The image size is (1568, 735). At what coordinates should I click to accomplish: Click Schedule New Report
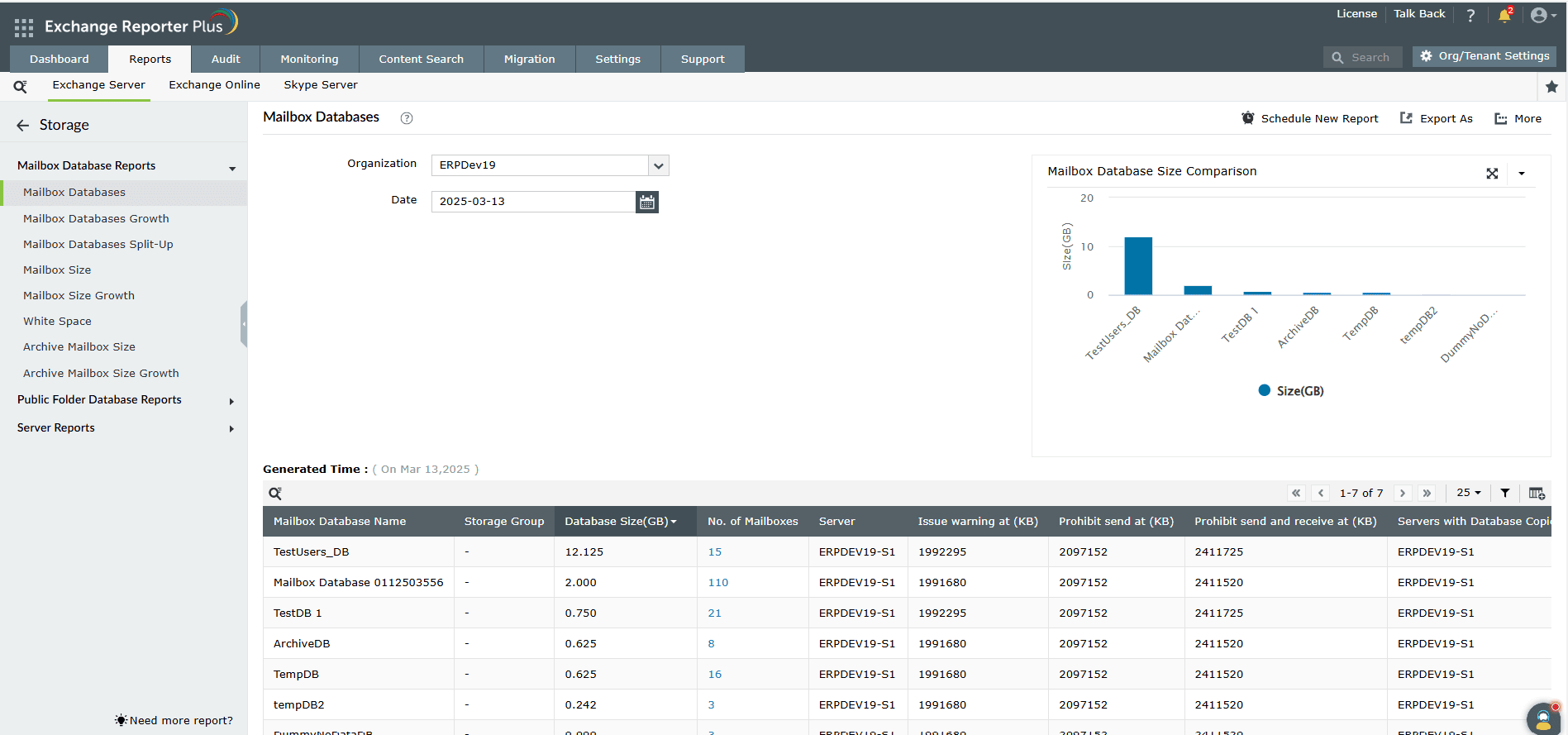(x=1310, y=118)
